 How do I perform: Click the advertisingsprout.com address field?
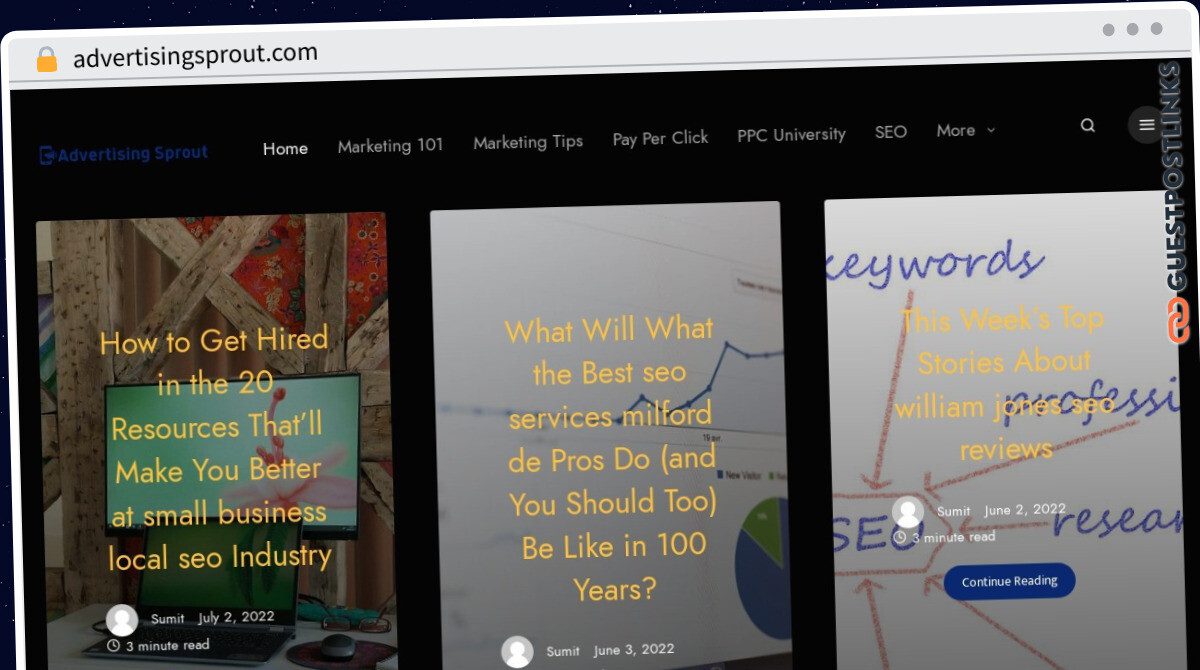tap(196, 54)
